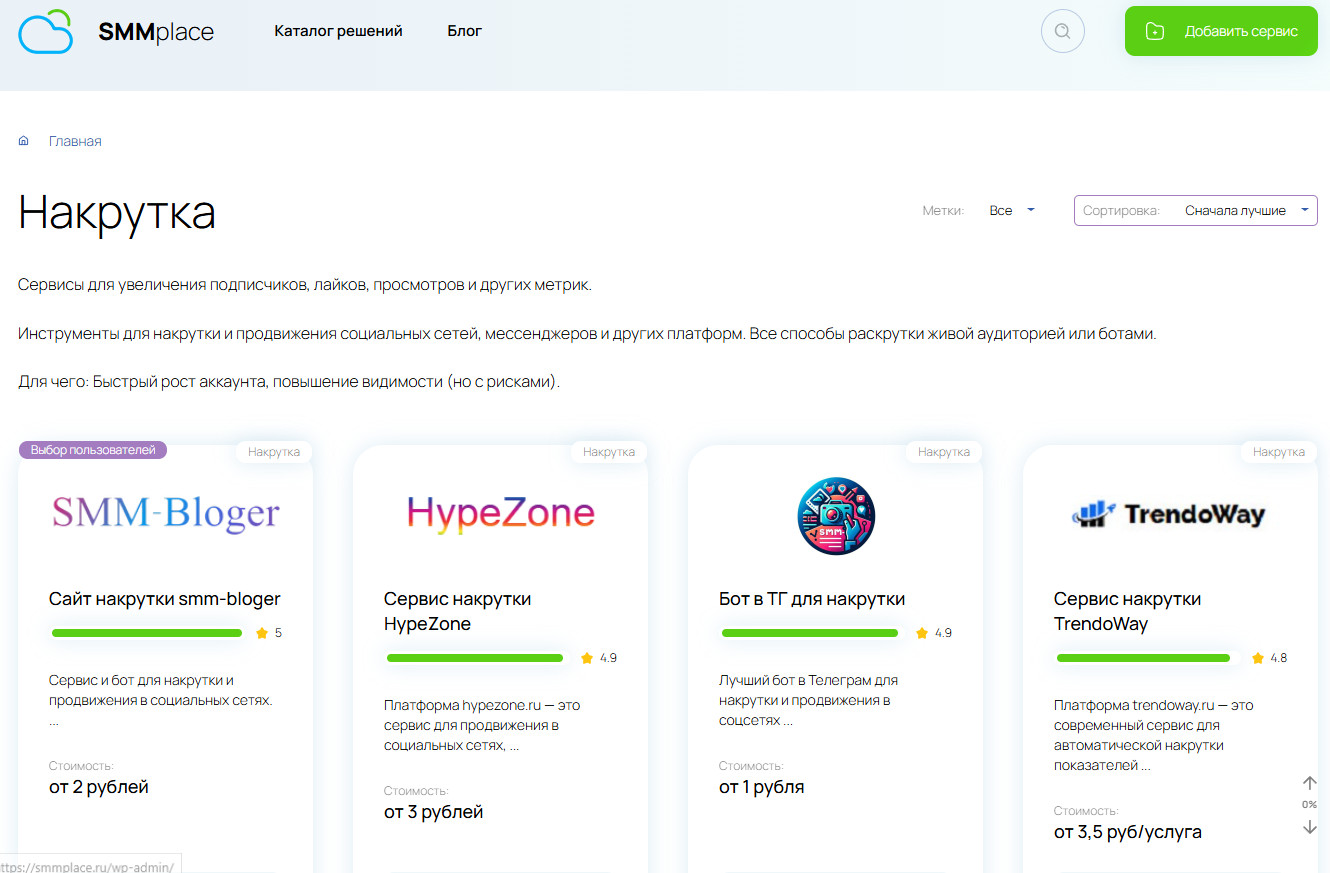Click the Платформа trendoway.ru description
Screen dimensions: 1330x873
click(1153, 735)
